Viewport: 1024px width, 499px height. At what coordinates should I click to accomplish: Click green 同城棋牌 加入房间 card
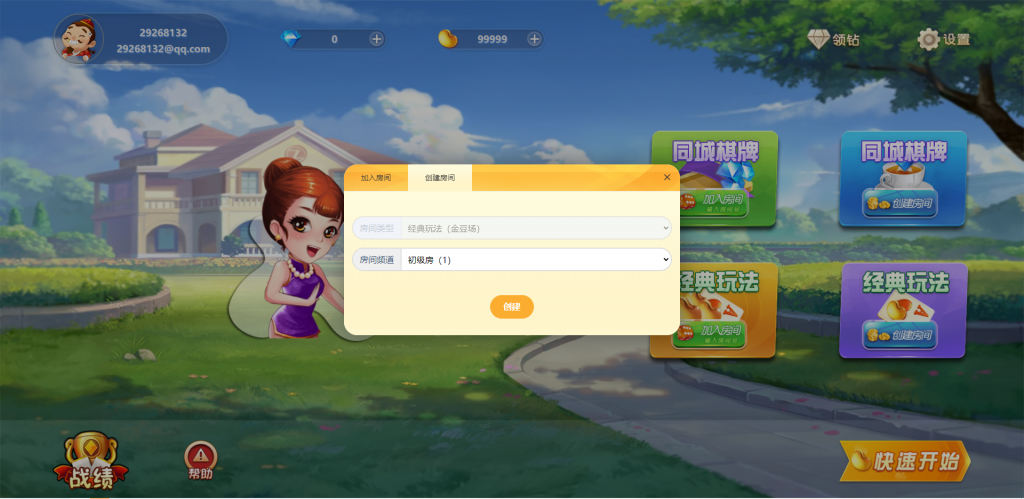tap(714, 179)
